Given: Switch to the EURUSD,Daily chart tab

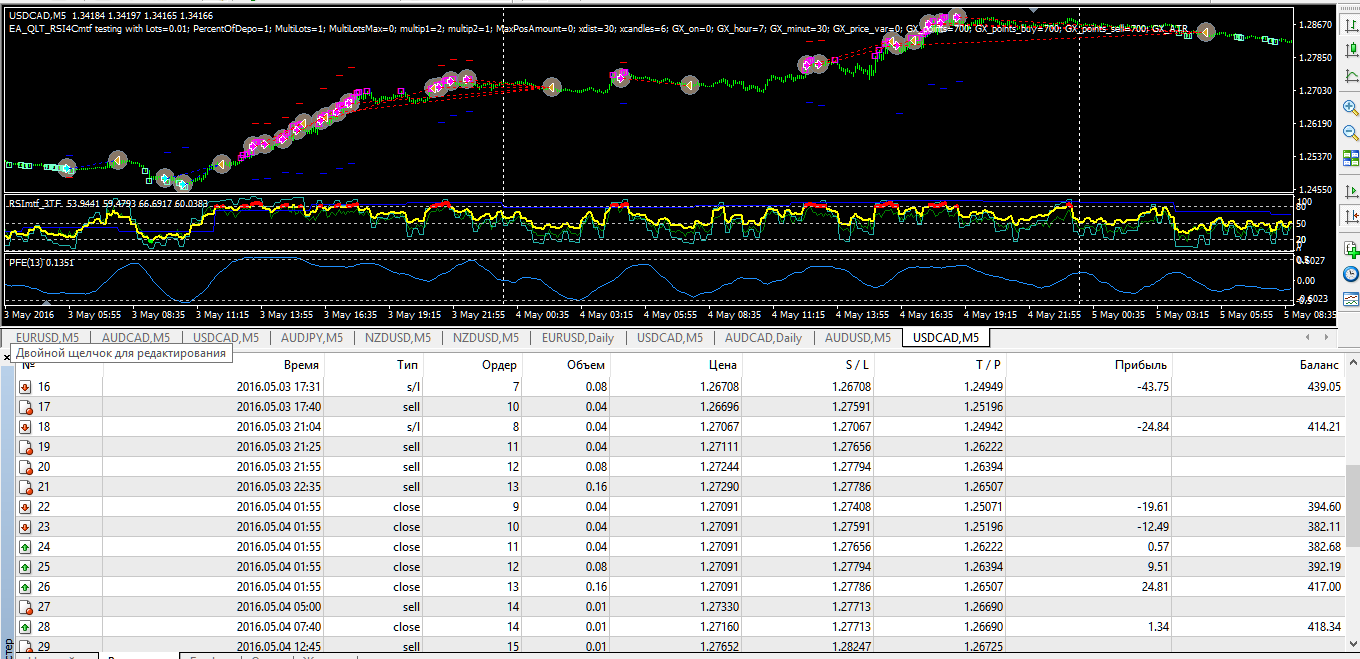Looking at the screenshot, I should (x=577, y=338).
